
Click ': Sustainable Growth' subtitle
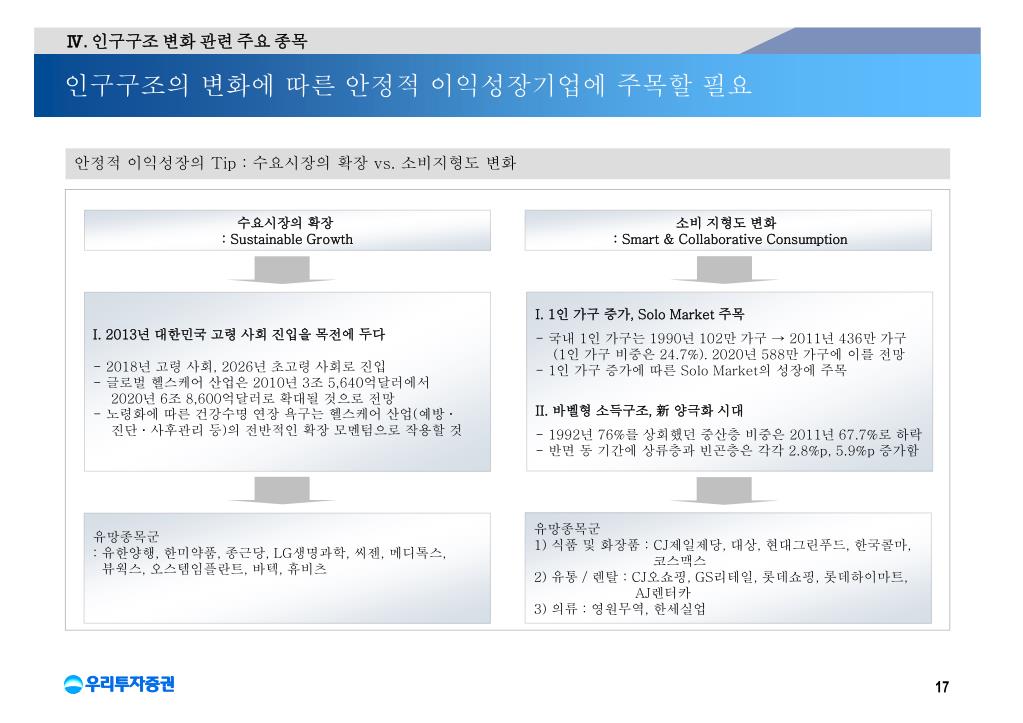tap(287, 239)
